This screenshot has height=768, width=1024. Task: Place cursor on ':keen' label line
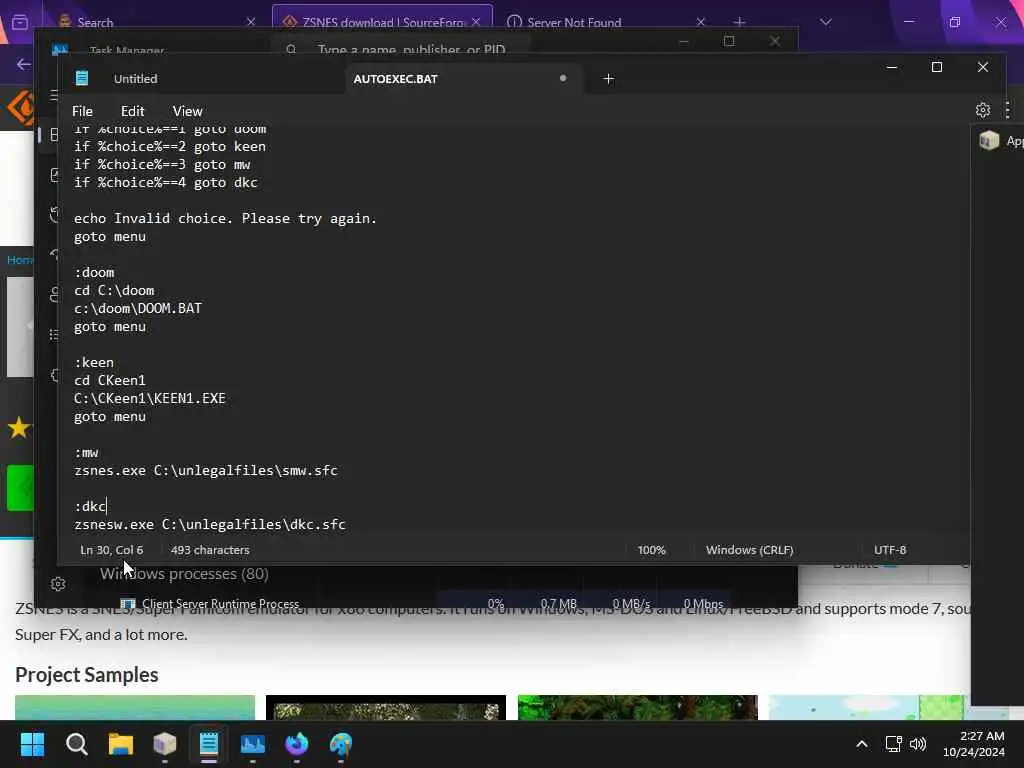[94, 362]
